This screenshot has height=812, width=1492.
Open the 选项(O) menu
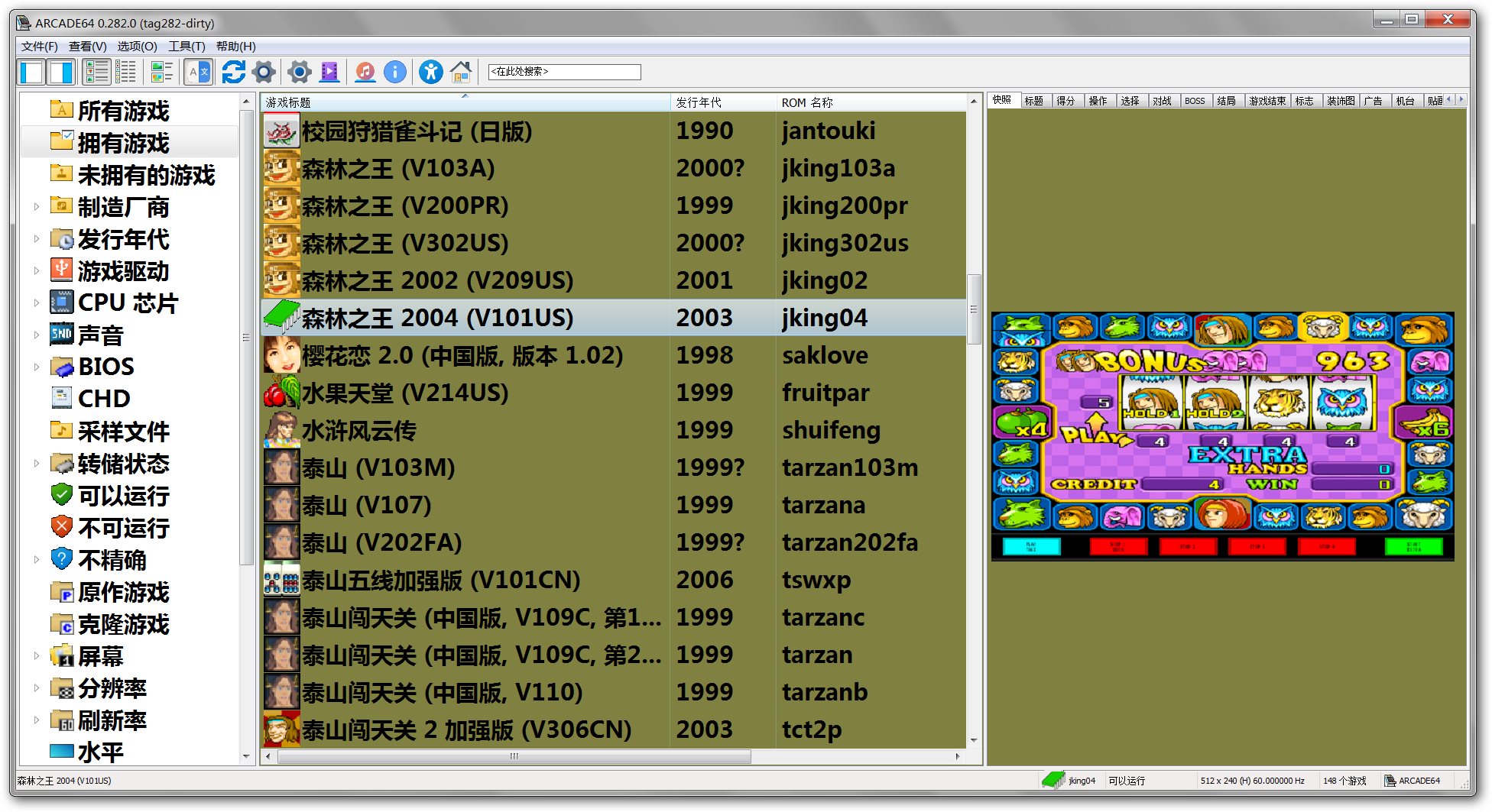pyautogui.click(x=137, y=47)
